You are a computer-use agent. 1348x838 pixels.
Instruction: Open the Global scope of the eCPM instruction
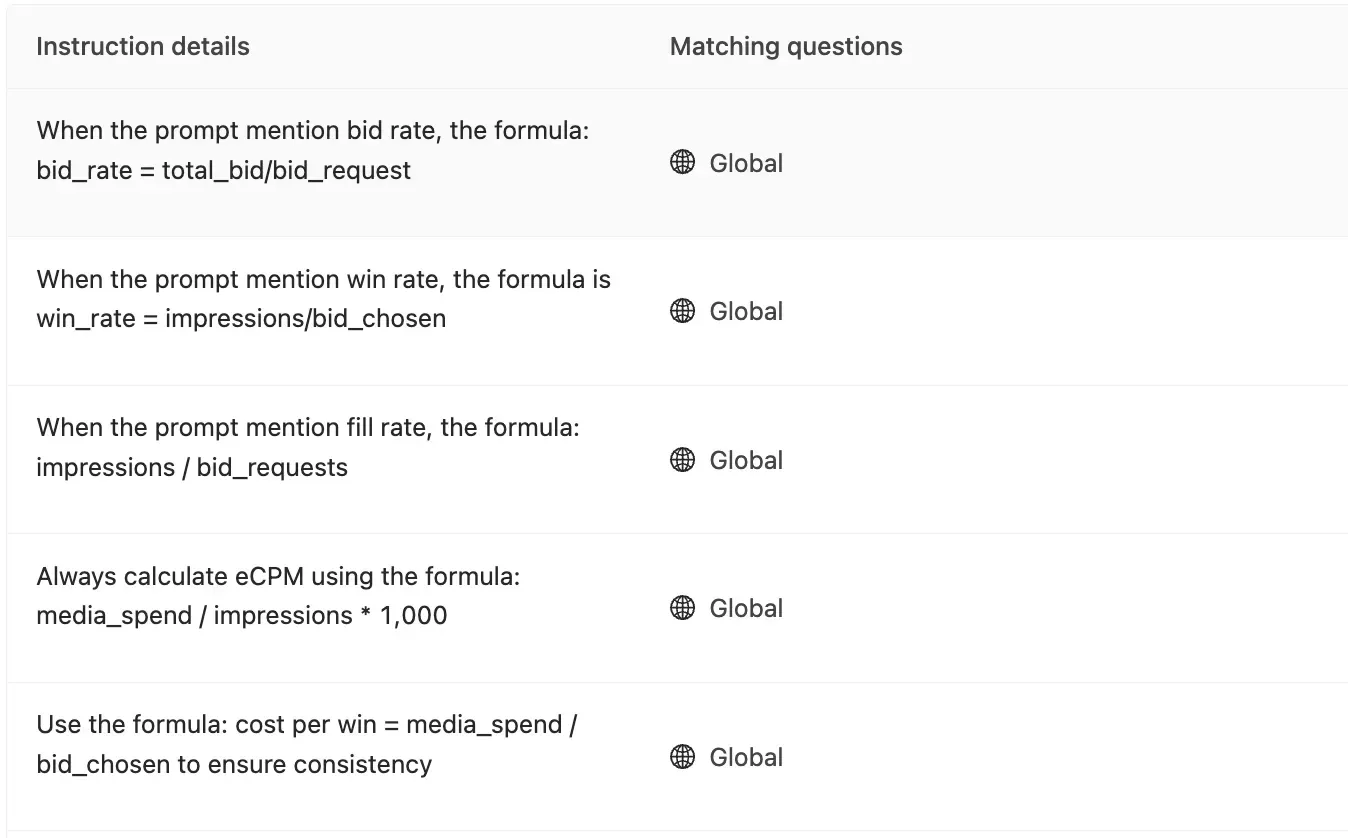point(746,608)
